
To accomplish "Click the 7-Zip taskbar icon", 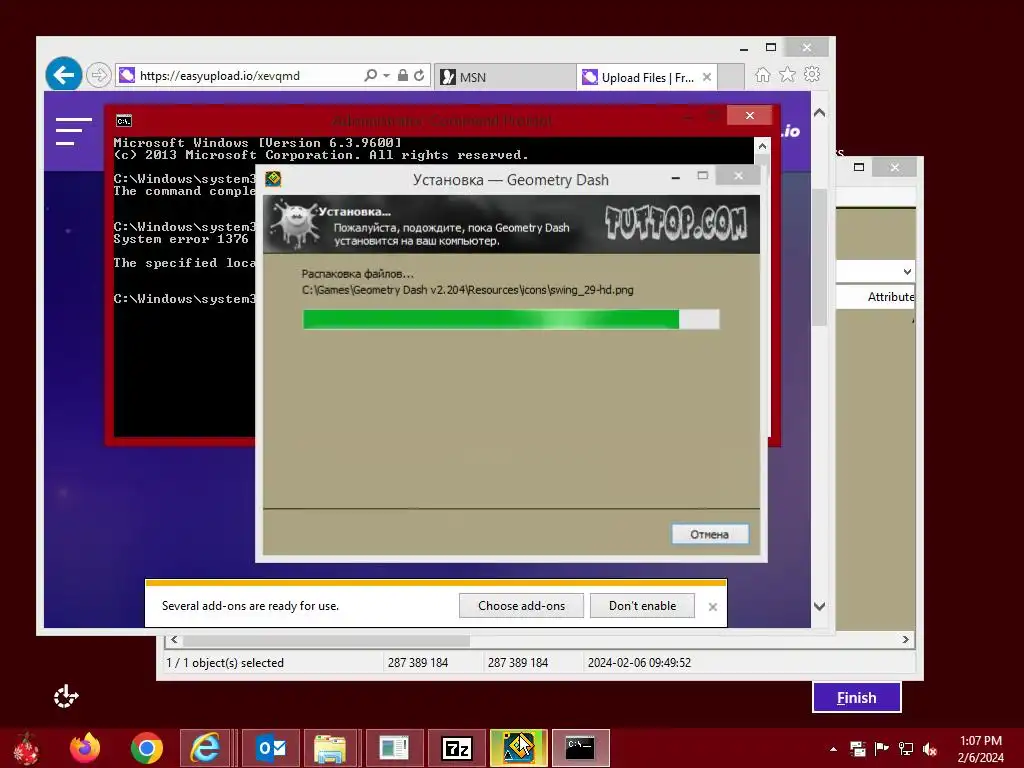I will point(457,748).
